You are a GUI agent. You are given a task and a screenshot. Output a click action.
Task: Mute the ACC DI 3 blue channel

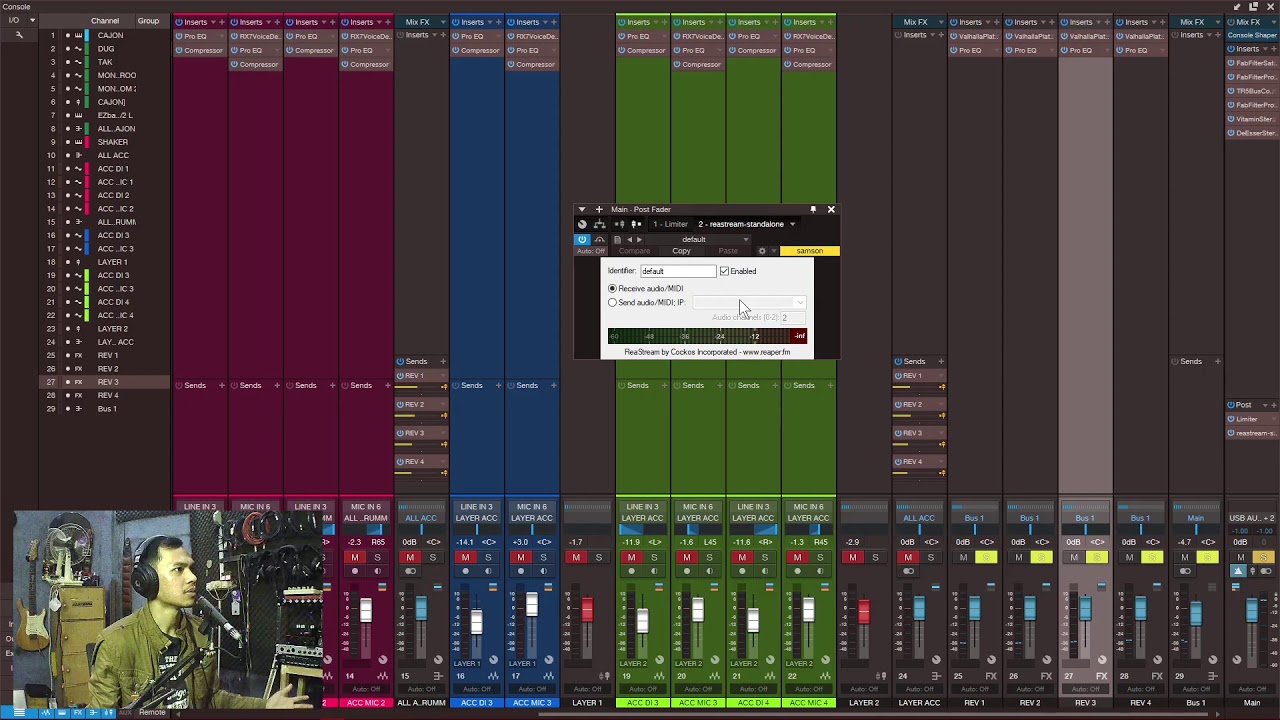(x=465, y=557)
